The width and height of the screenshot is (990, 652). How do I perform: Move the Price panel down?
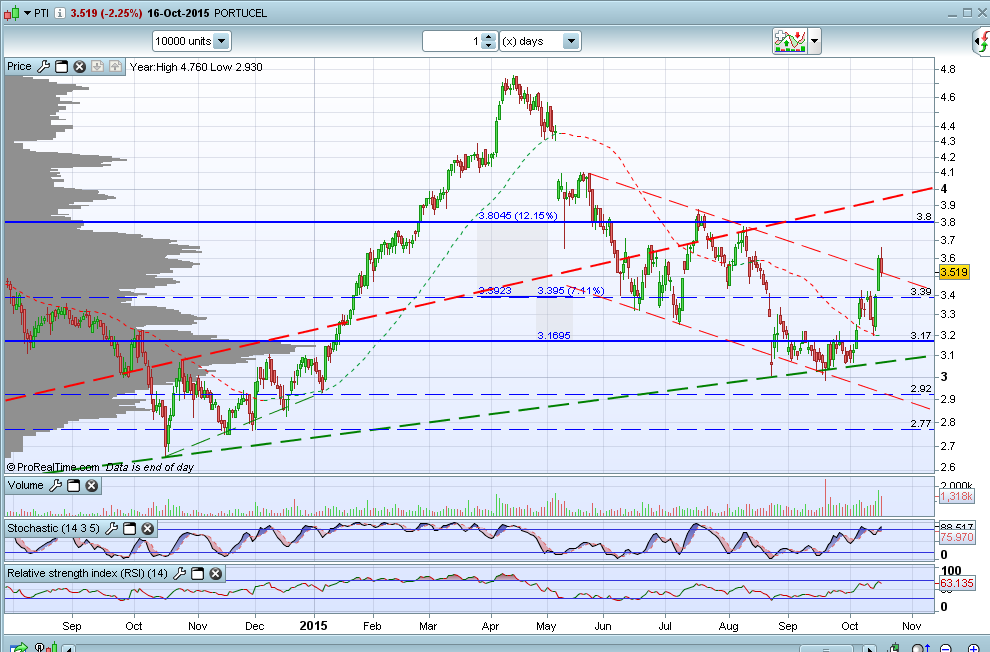click(97, 66)
